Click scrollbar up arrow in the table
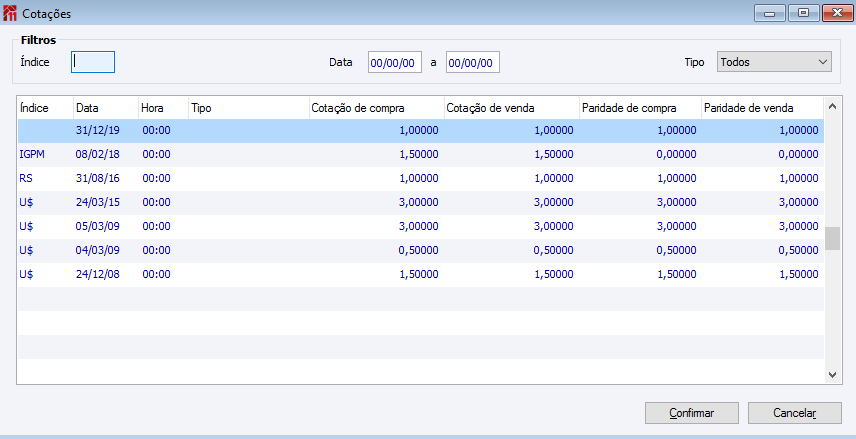The width and height of the screenshot is (856, 439). click(x=833, y=106)
